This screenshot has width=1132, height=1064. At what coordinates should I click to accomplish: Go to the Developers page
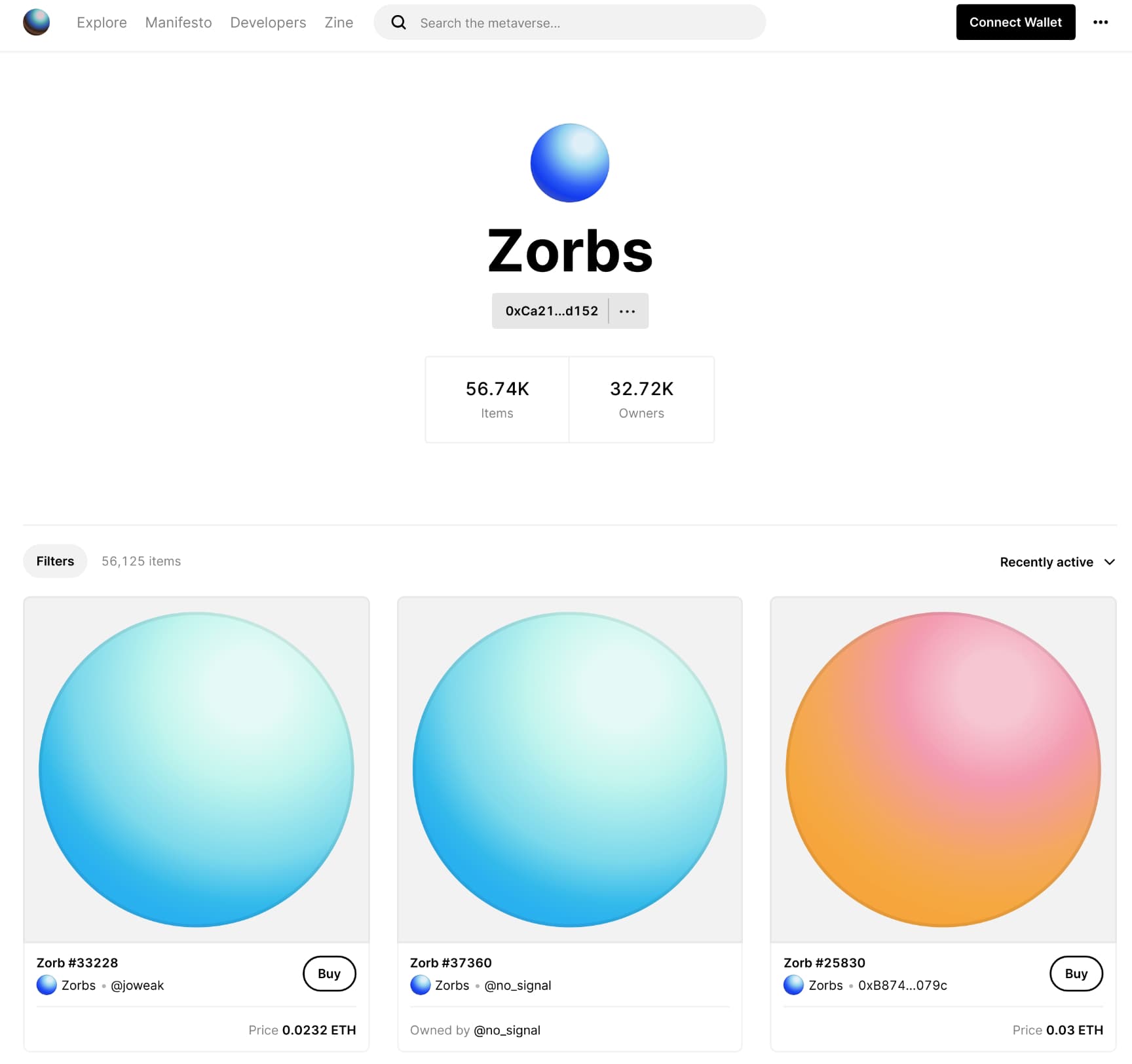[x=268, y=22]
